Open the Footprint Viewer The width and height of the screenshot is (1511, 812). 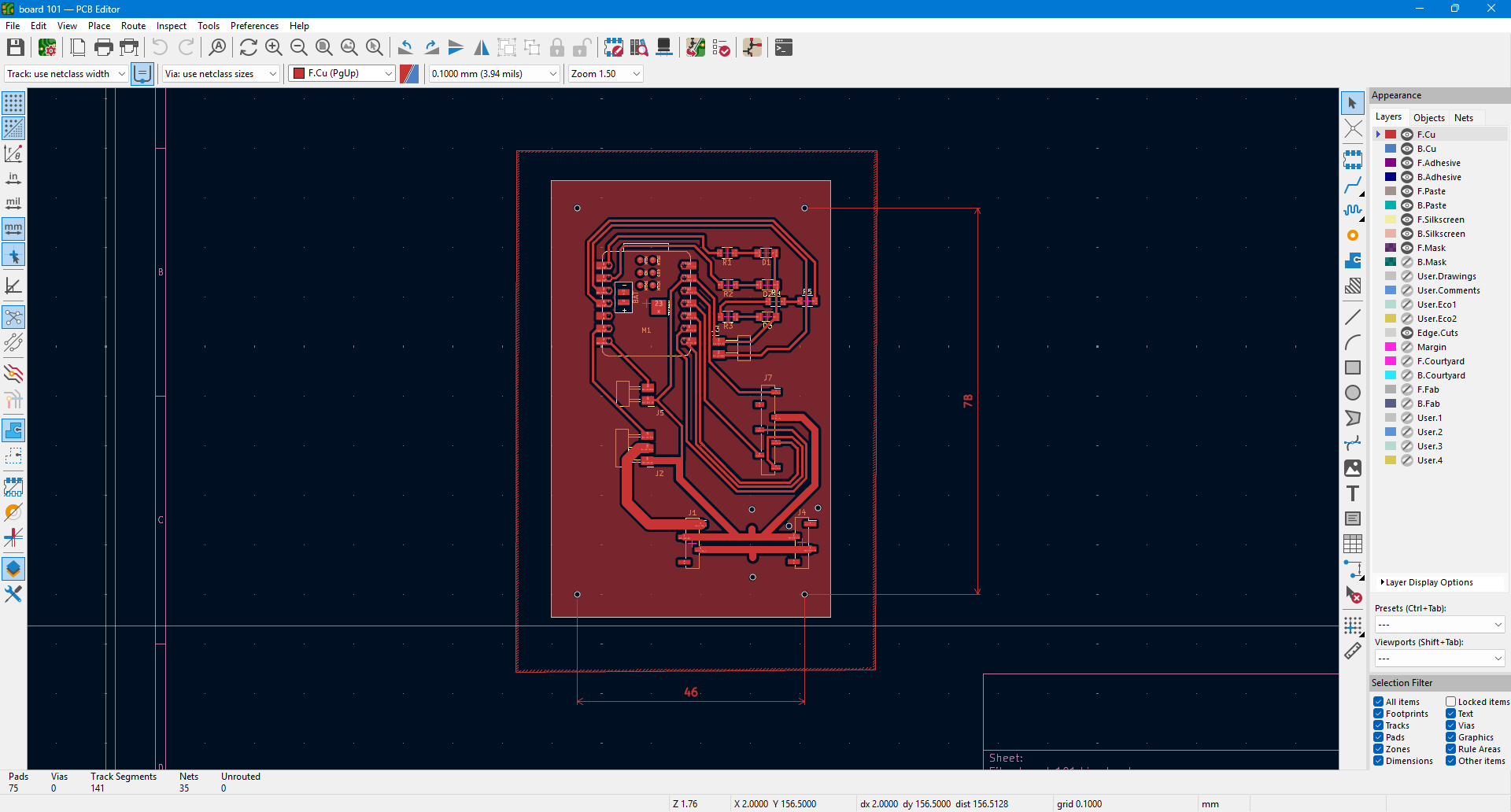click(639, 48)
